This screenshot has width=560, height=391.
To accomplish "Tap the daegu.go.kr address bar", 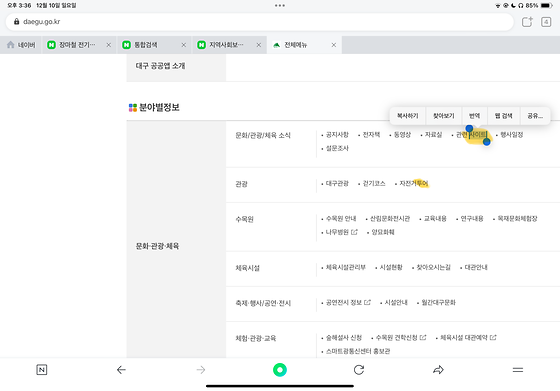I will [259, 22].
